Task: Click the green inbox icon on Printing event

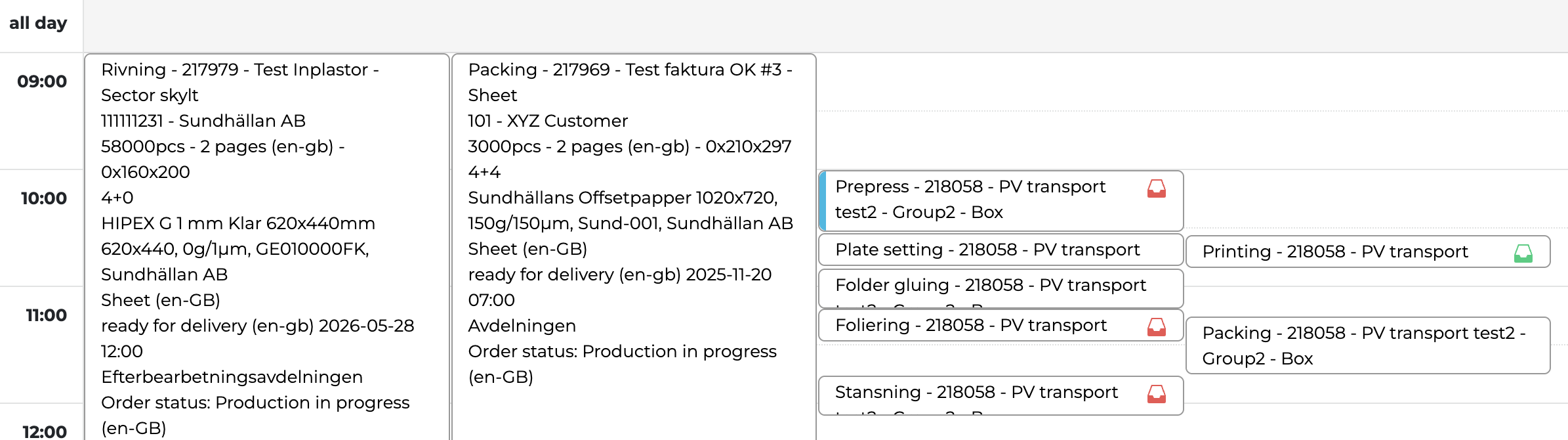Action: (x=1523, y=253)
